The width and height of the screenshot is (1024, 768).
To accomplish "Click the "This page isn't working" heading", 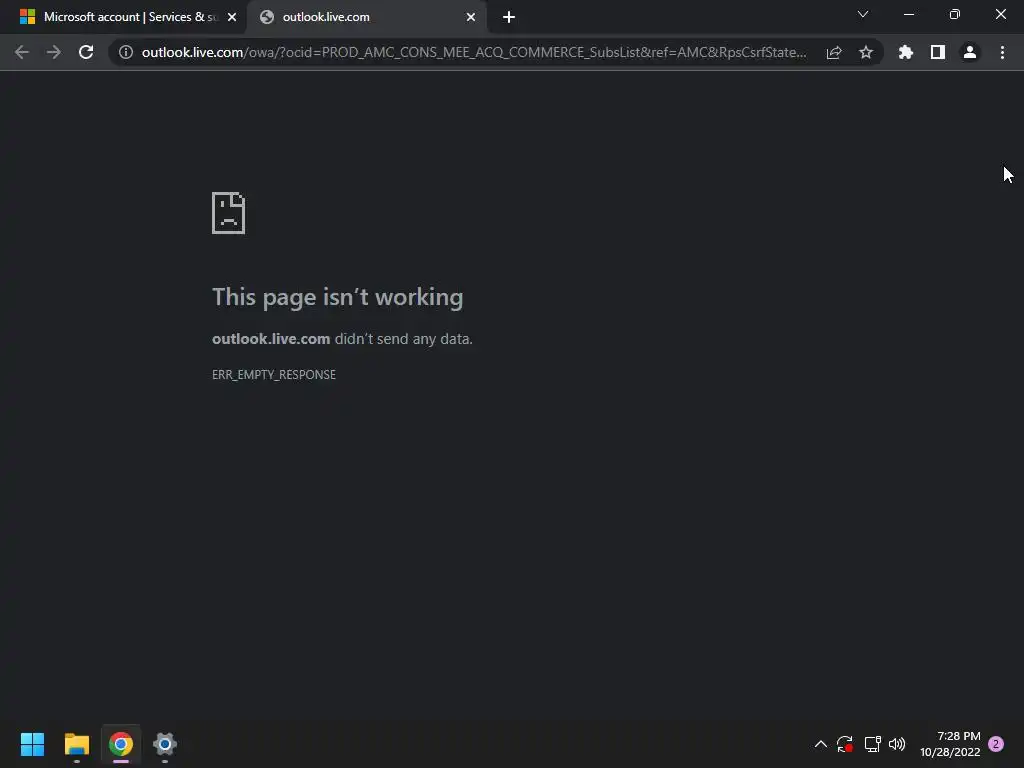I will [338, 297].
